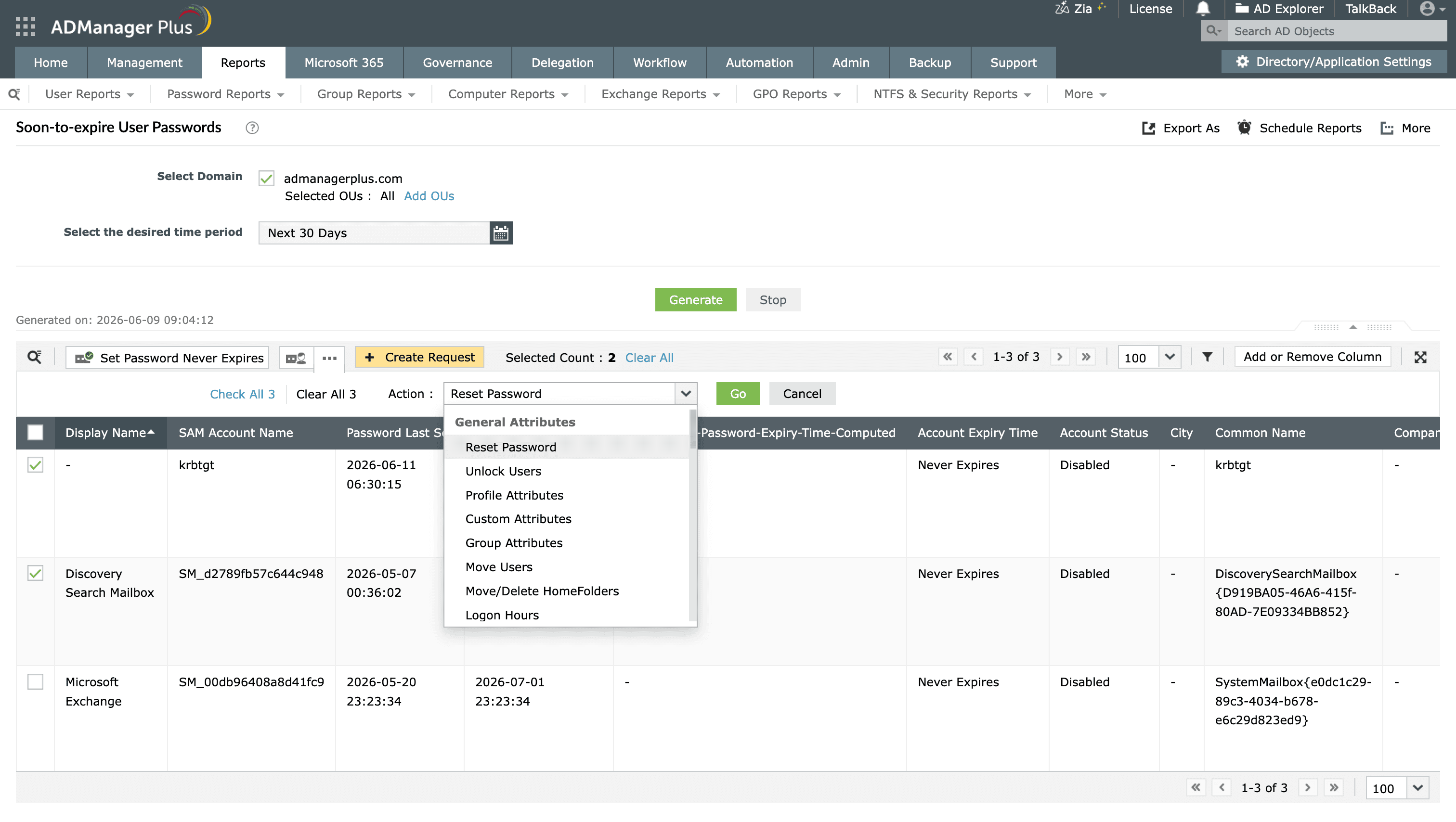Viewport: 1456px width, 822px height.
Task: Collapse the Action dropdown arrow
Action: (x=686, y=393)
